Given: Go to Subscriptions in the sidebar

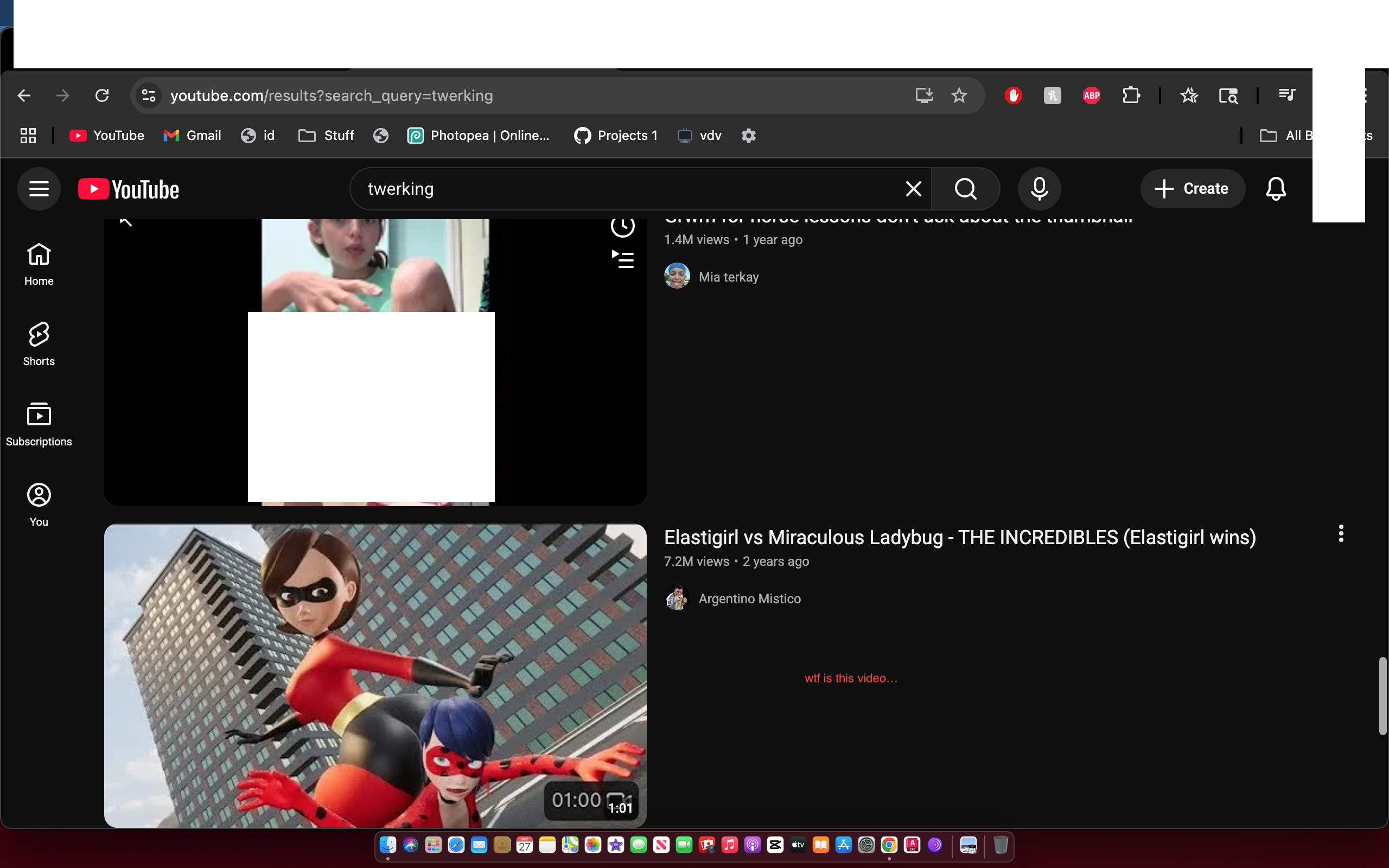Looking at the screenshot, I should click(39, 424).
